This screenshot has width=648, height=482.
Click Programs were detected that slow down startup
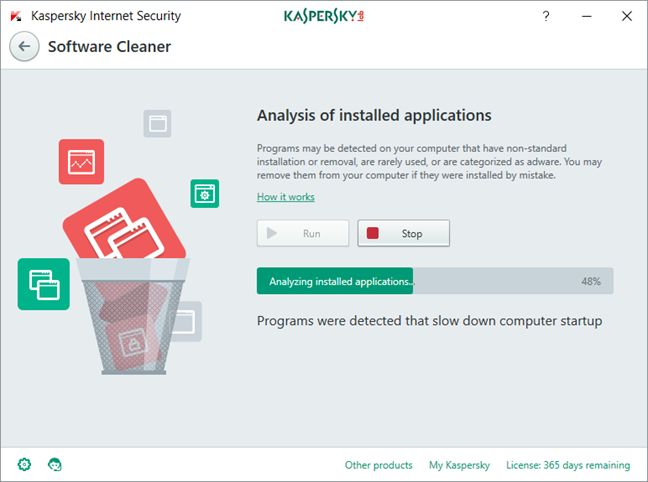(429, 321)
